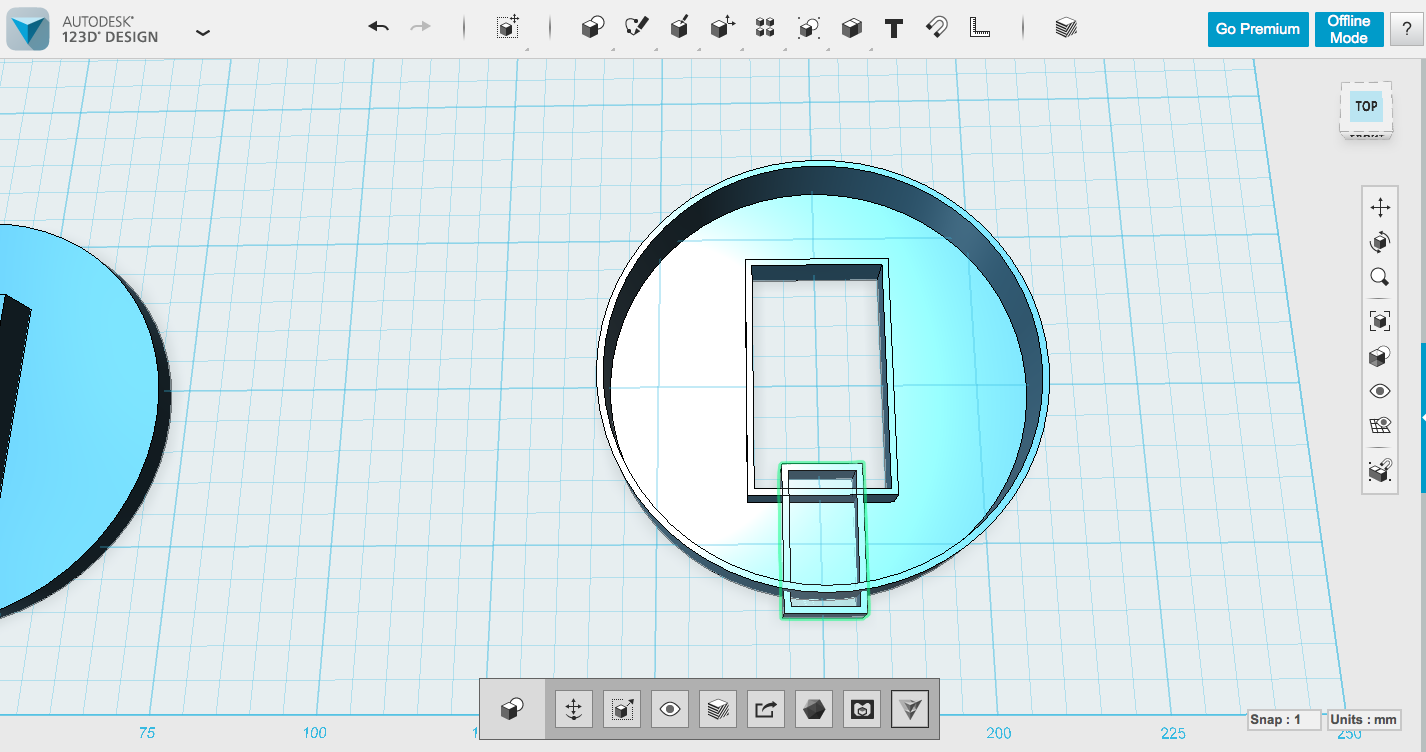Hide the selected object using the sidebar eye icon
The width and height of the screenshot is (1426, 752).
[1380, 390]
